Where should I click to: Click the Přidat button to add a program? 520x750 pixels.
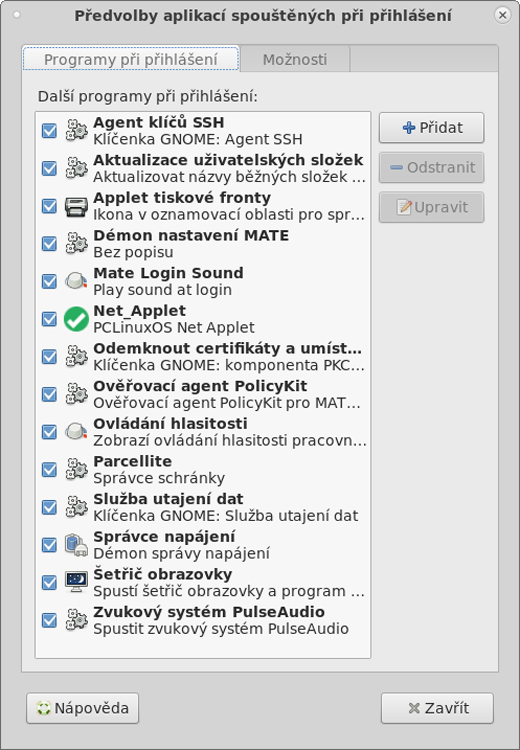tap(431, 128)
